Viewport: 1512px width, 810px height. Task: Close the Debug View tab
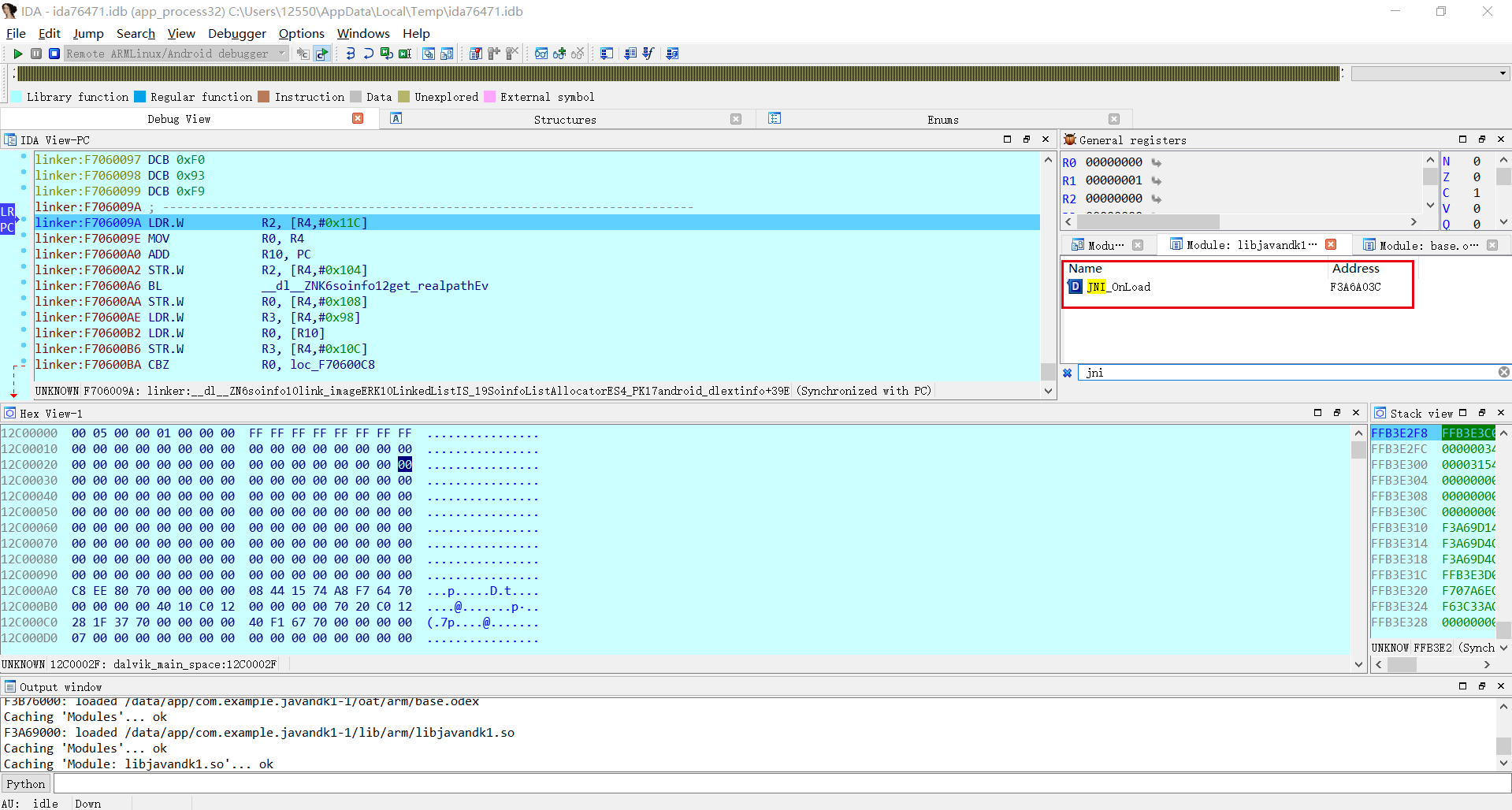[358, 118]
